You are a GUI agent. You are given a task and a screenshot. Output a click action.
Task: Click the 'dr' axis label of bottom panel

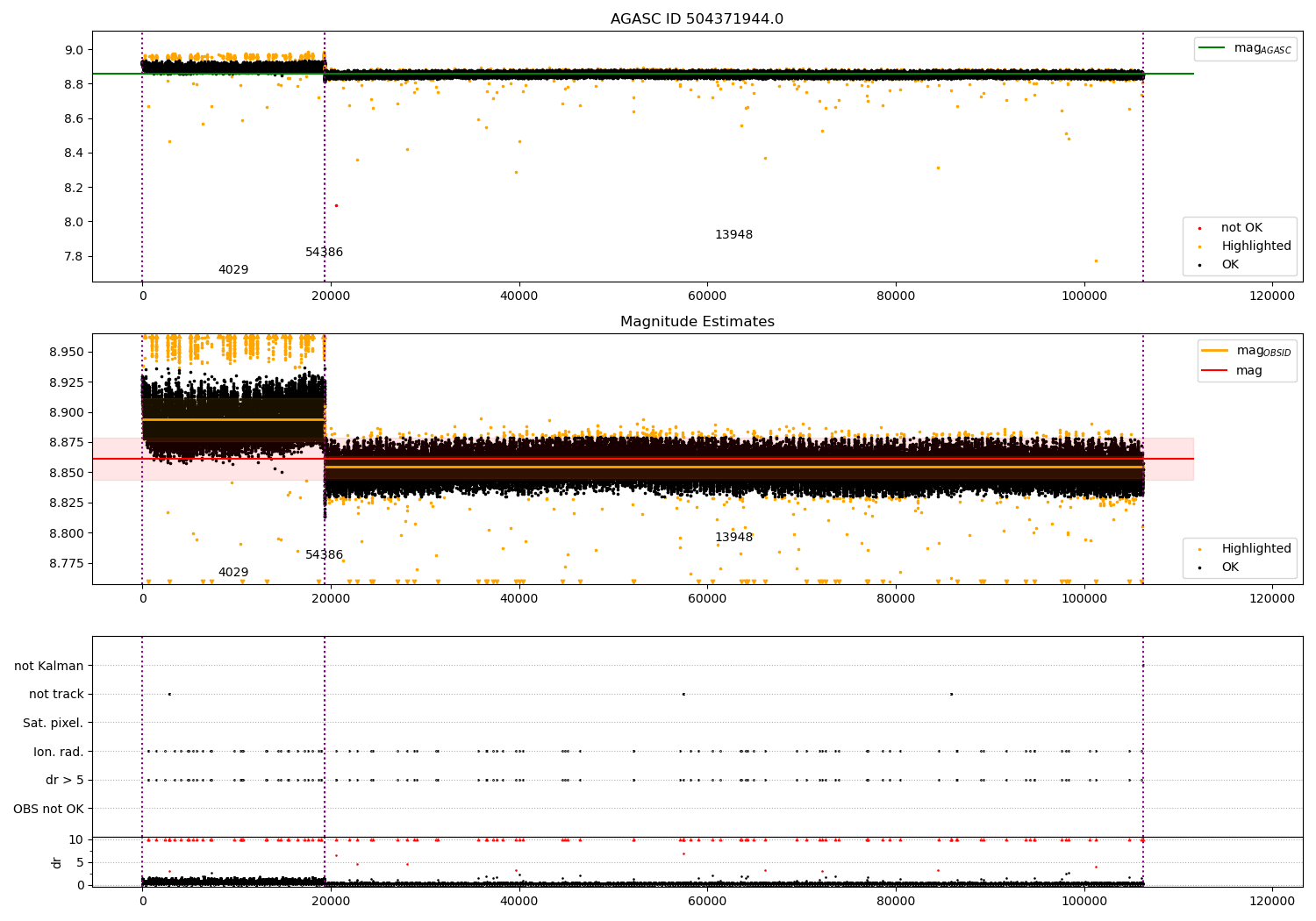point(57,862)
